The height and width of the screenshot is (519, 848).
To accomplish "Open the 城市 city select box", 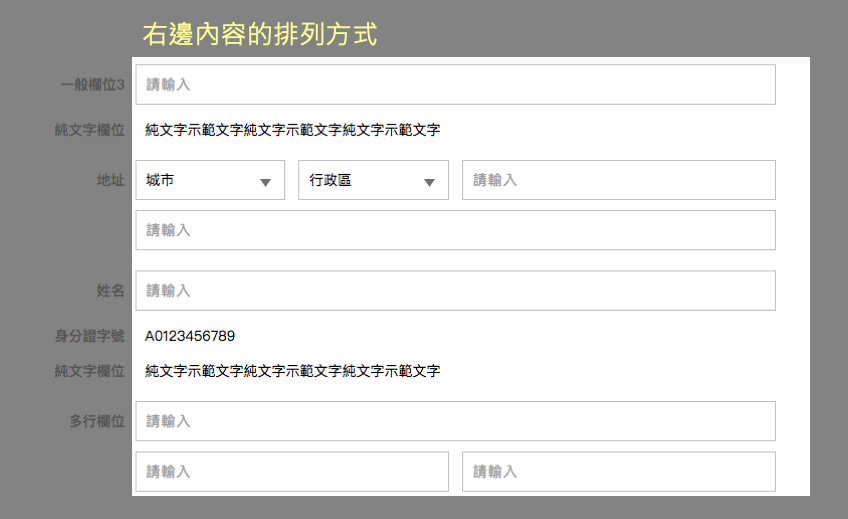I will click(210, 180).
